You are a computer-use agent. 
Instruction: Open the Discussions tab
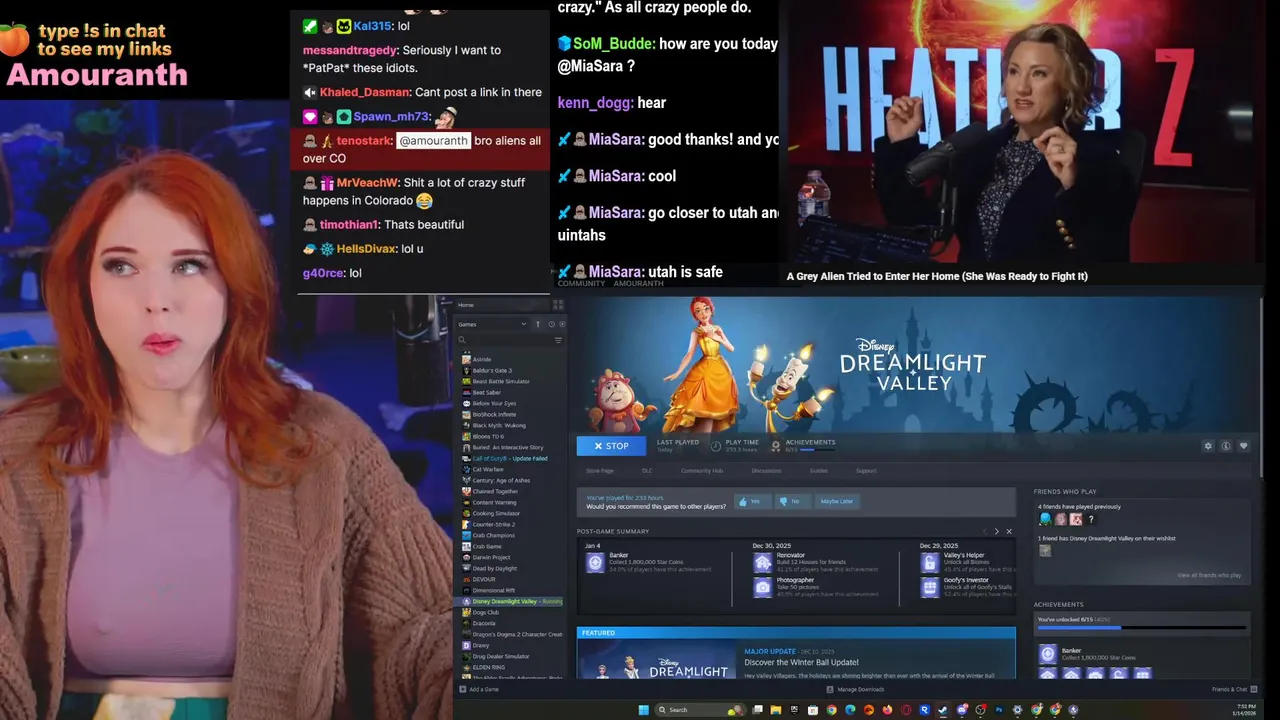click(x=767, y=471)
